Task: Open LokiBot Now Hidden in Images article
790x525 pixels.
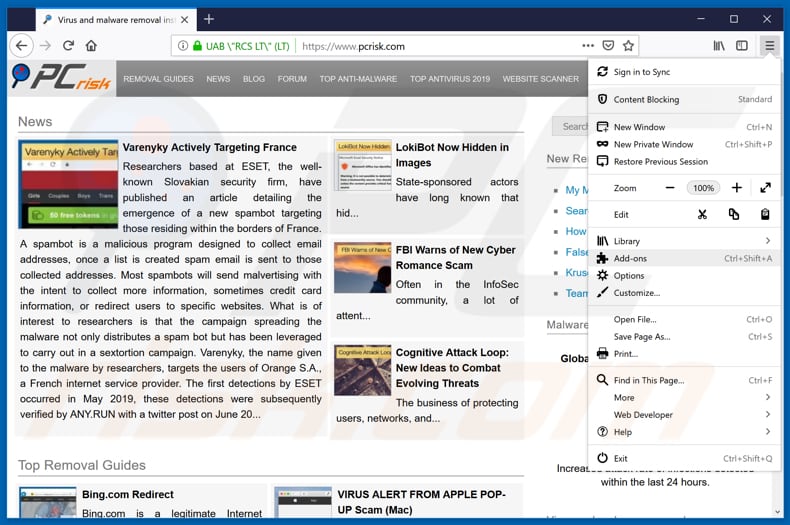Action: (452, 155)
